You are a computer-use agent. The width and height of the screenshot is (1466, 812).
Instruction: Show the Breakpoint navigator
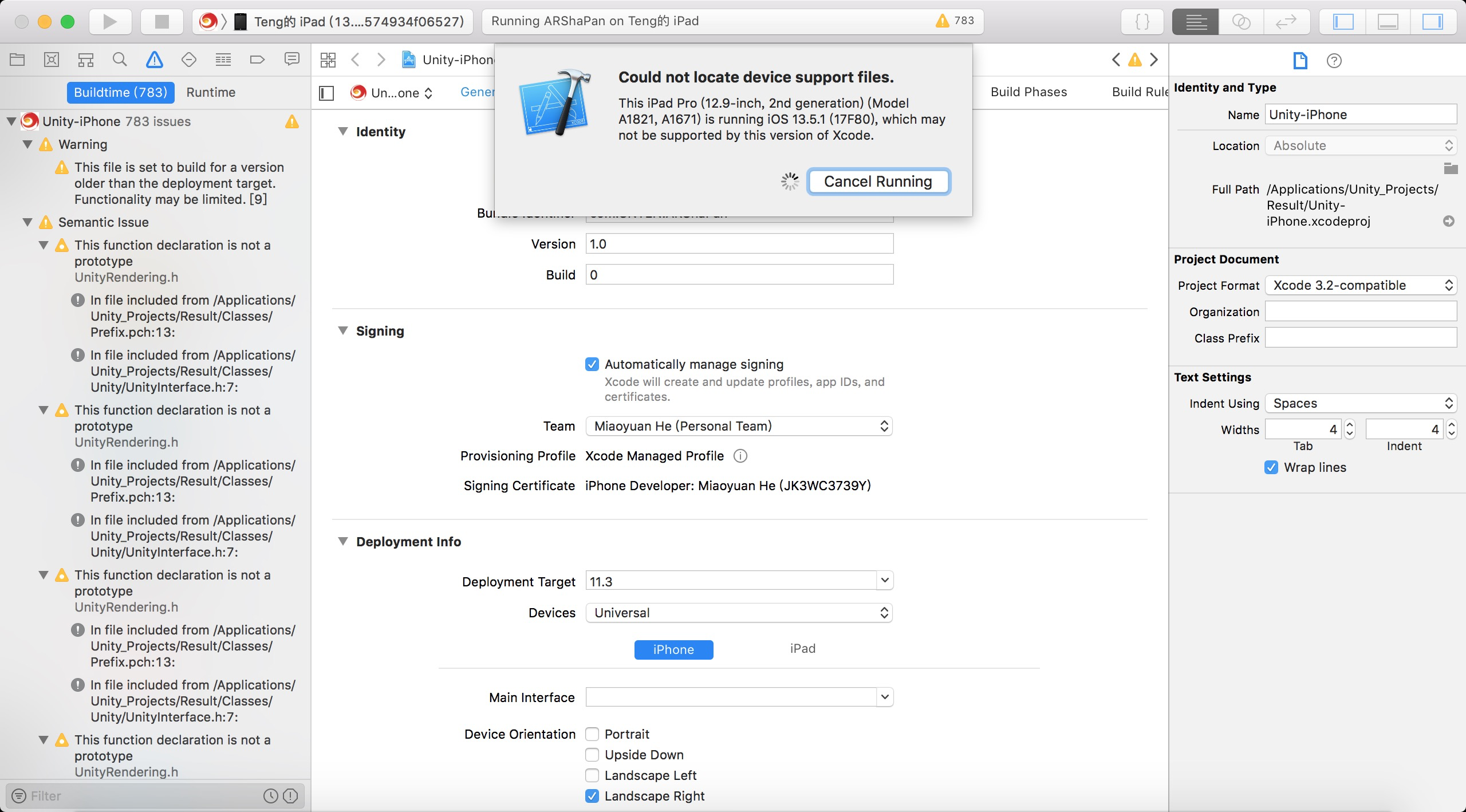pyautogui.click(x=257, y=60)
